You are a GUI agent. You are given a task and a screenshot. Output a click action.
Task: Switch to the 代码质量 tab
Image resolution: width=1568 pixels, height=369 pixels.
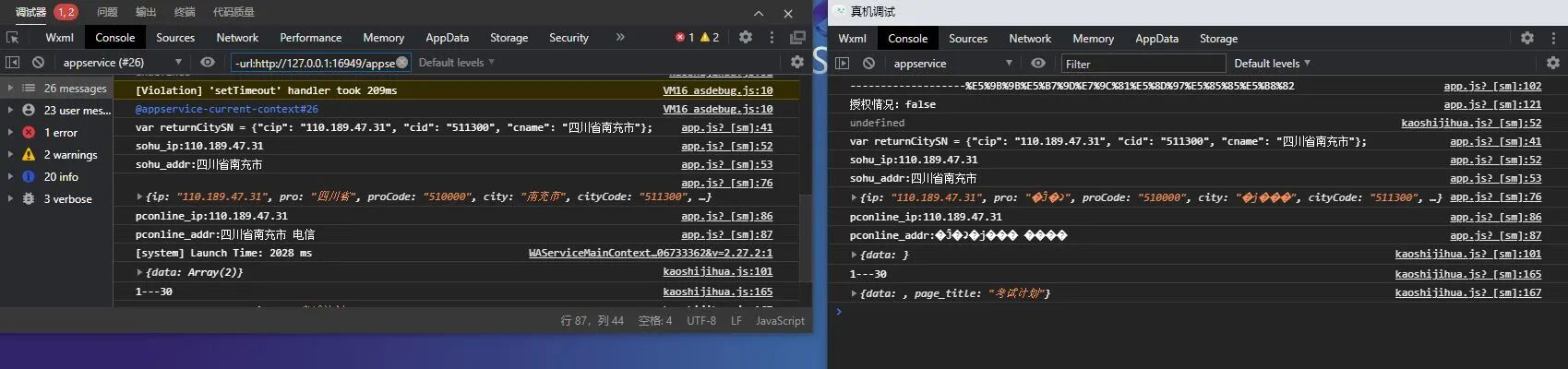(233, 12)
